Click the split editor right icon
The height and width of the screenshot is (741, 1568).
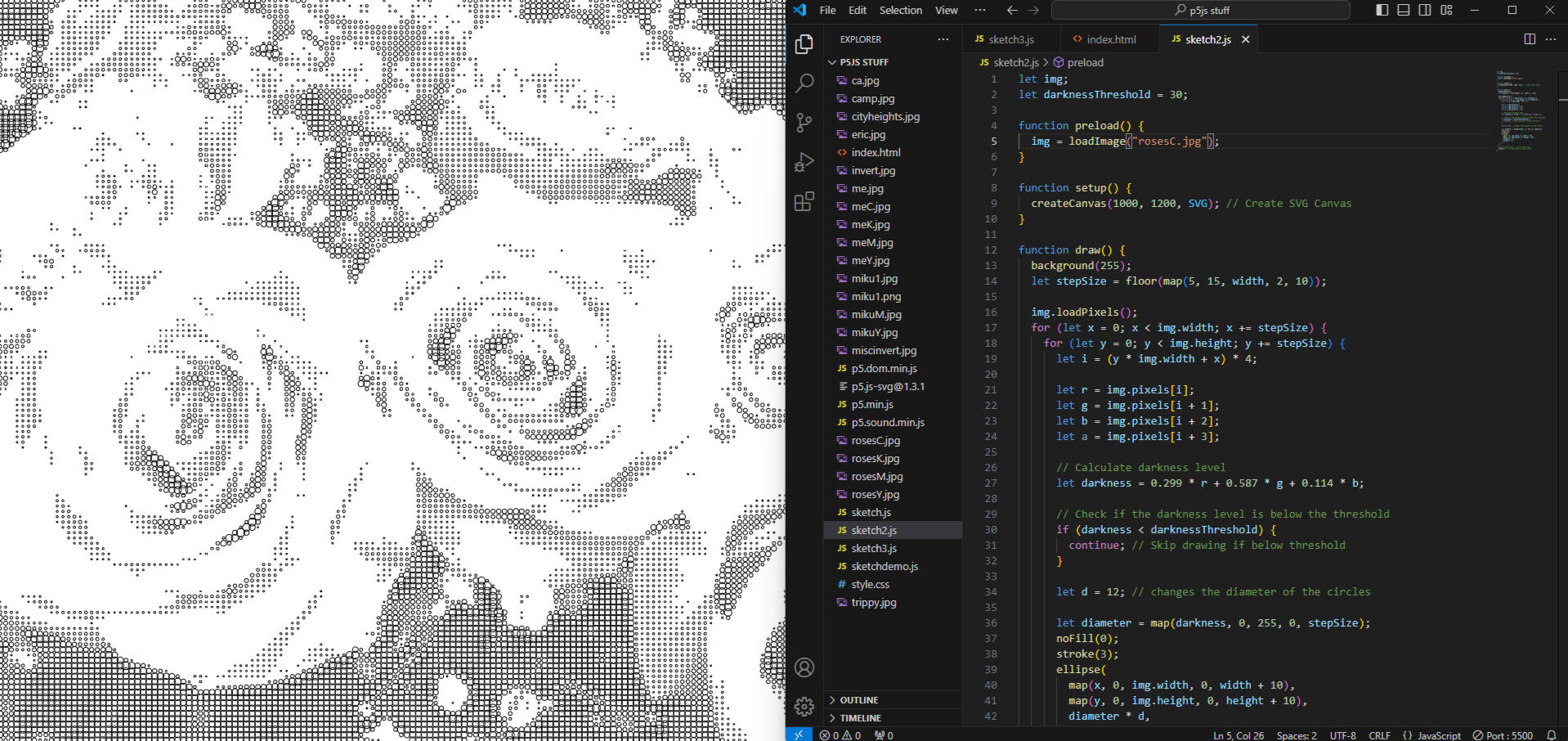[x=1530, y=39]
